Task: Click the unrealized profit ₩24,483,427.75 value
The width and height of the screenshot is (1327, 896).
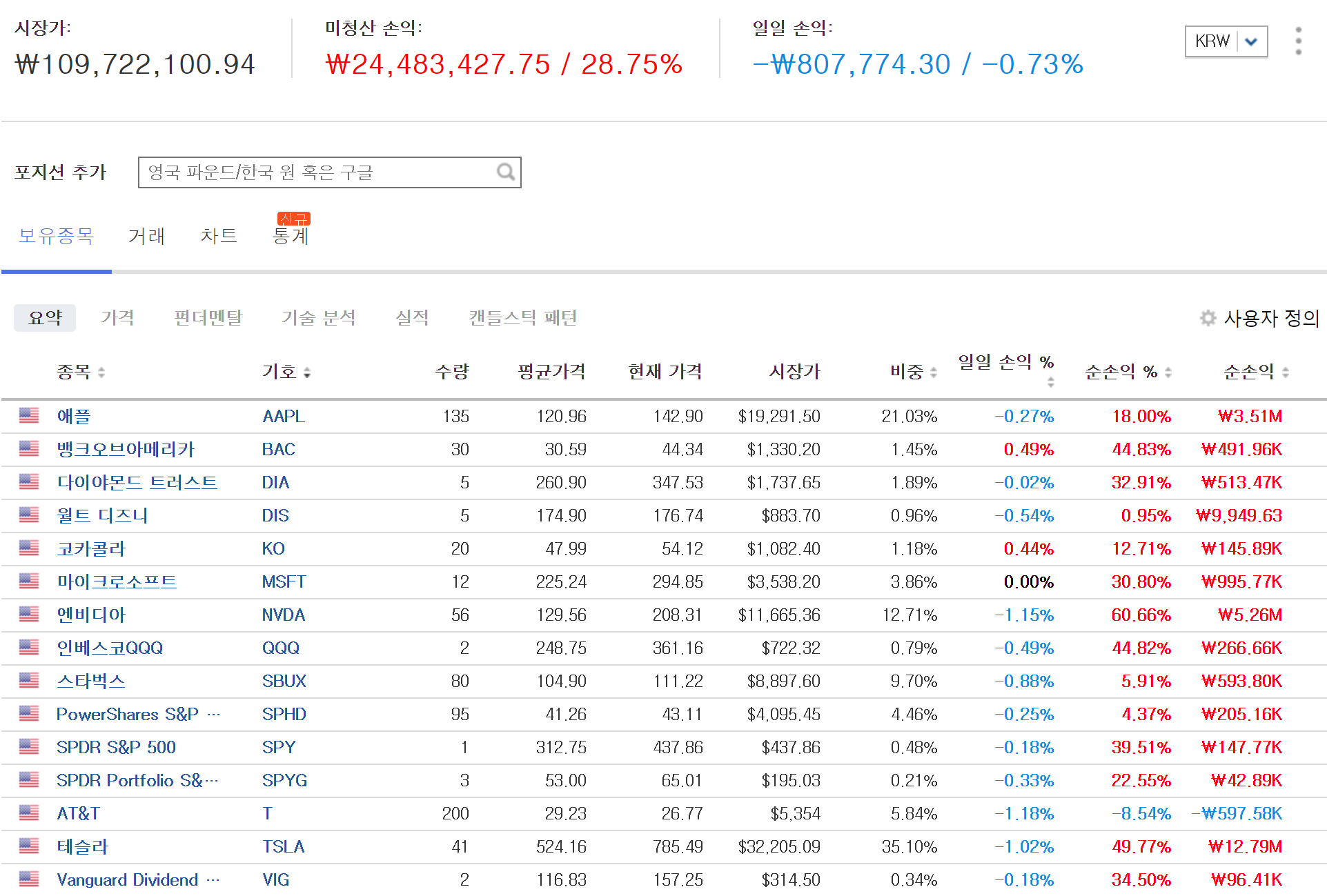Action: [x=438, y=65]
